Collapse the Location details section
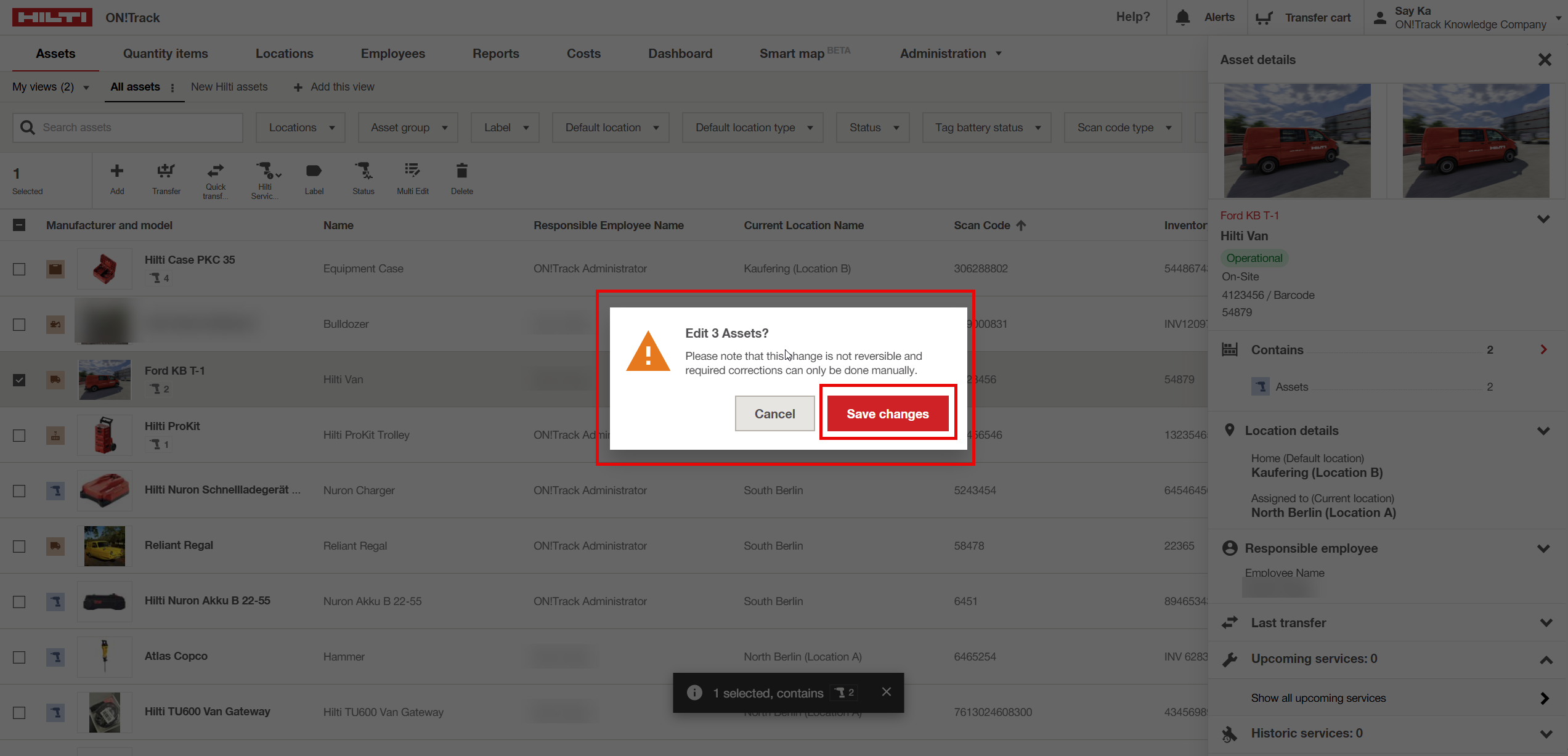 [1543, 431]
